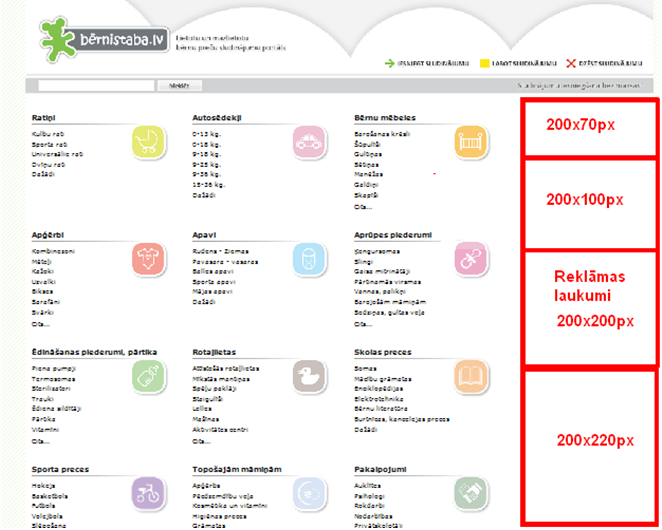
Task: Select Universālie rati under Ratiņi
Action: (57, 154)
